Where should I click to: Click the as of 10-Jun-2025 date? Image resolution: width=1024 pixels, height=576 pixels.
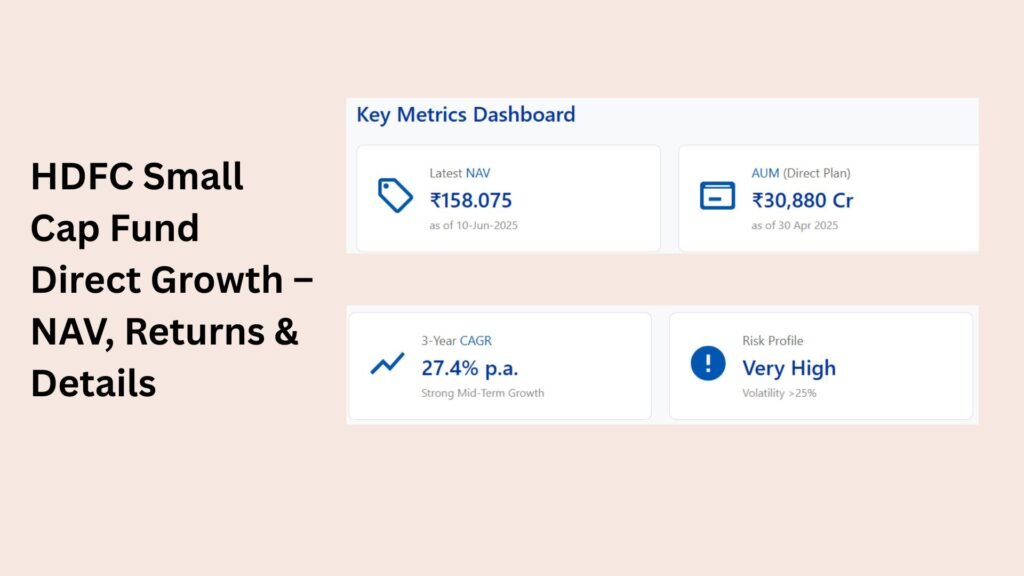click(473, 225)
